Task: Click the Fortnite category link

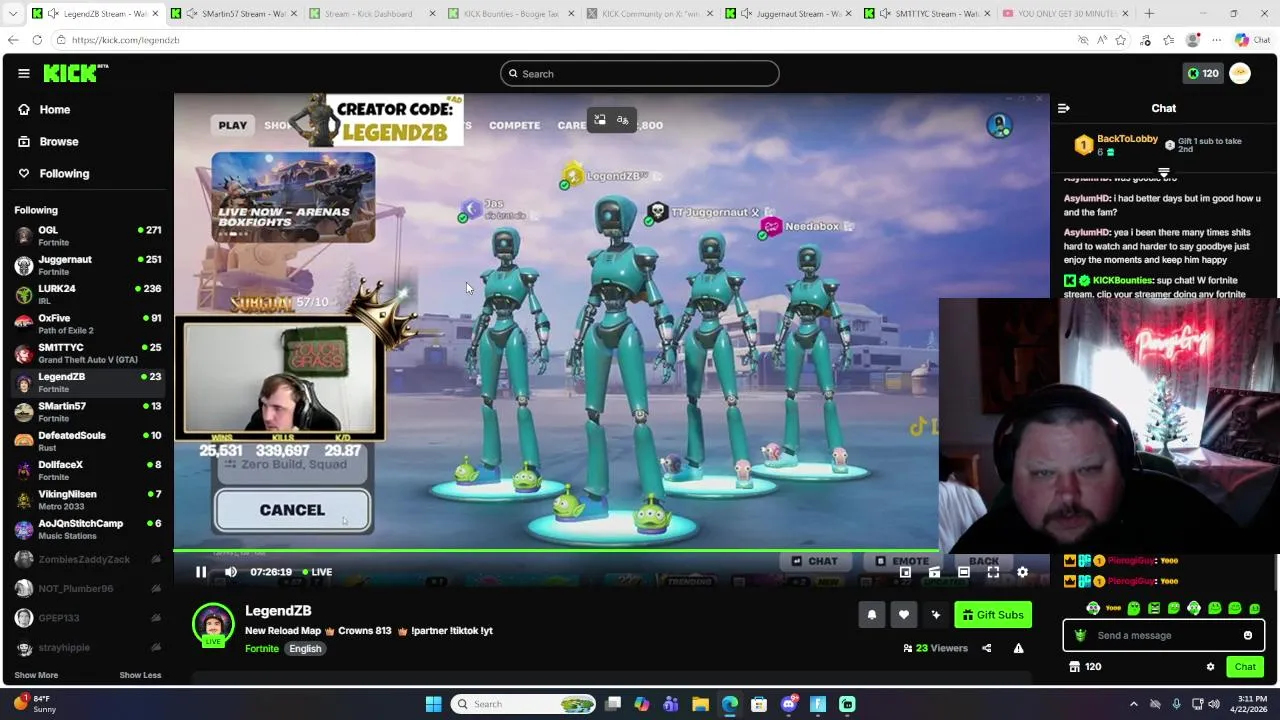Action: [x=262, y=649]
